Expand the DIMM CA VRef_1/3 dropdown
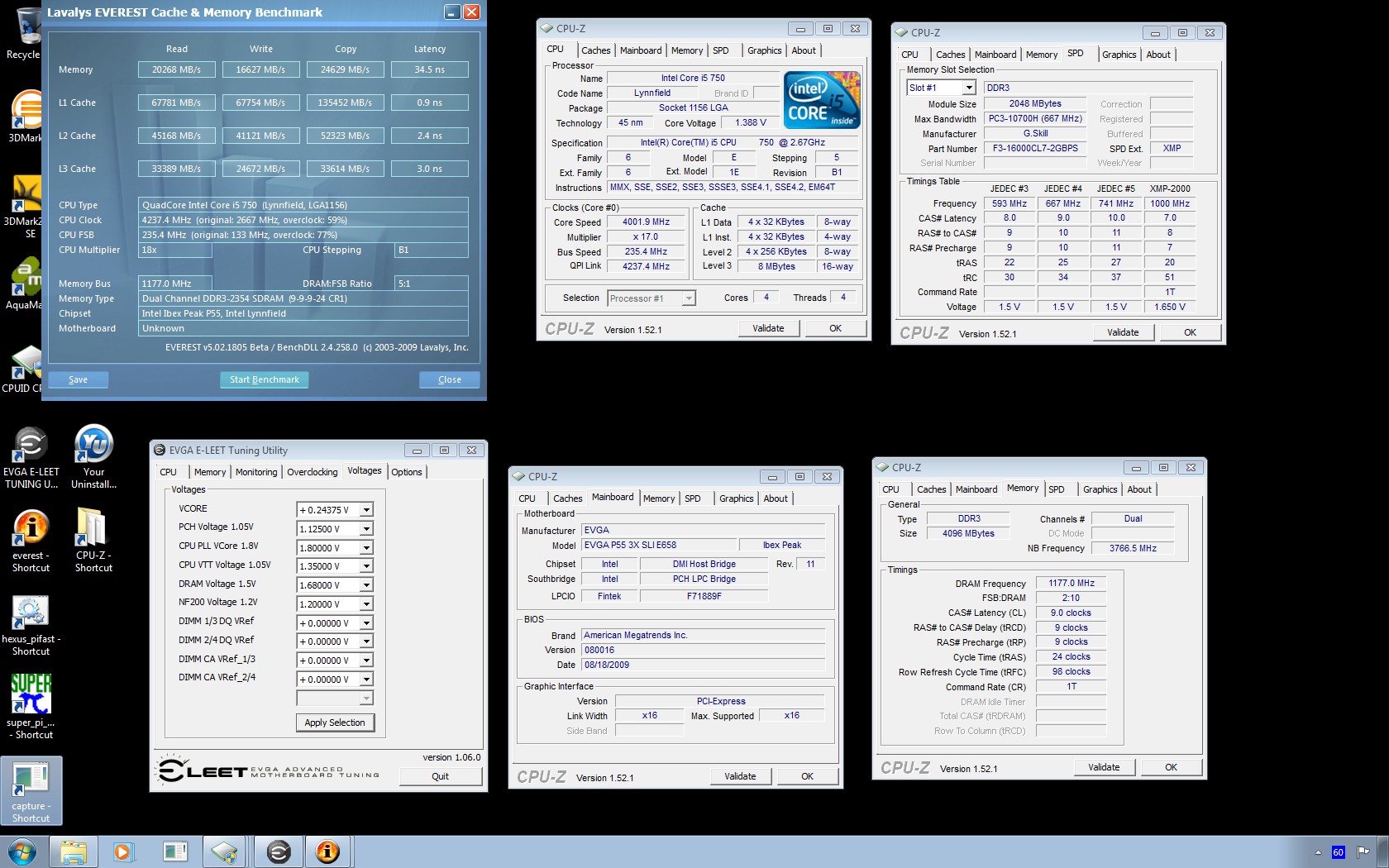Screen dimensions: 1389x868 [x=366, y=661]
